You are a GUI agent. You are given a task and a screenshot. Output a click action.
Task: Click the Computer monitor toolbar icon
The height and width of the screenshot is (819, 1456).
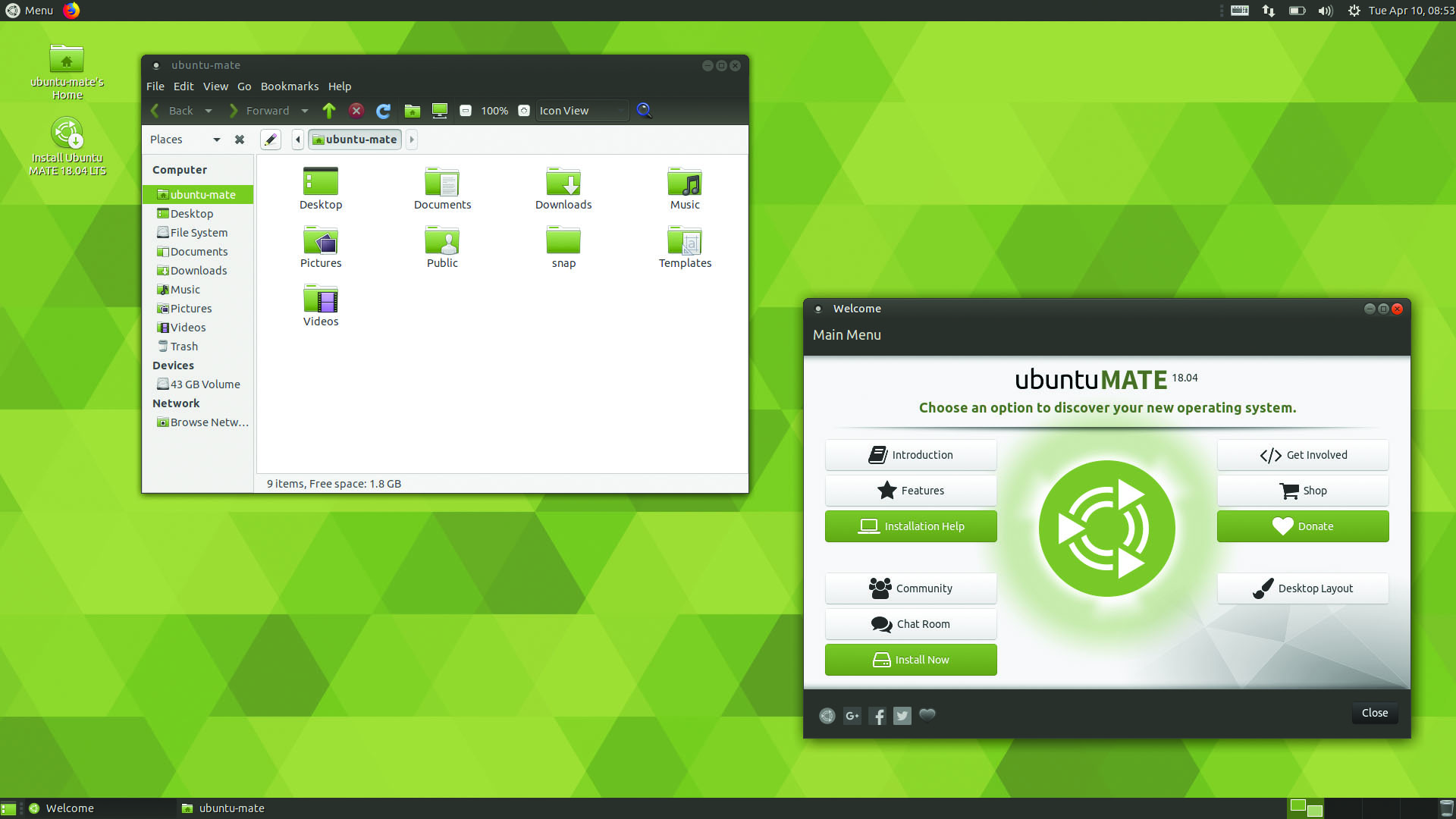click(x=440, y=111)
